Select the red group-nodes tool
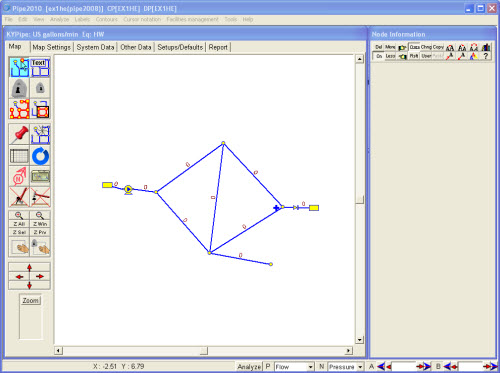Viewport: 500px width, 373px height. coord(19,109)
